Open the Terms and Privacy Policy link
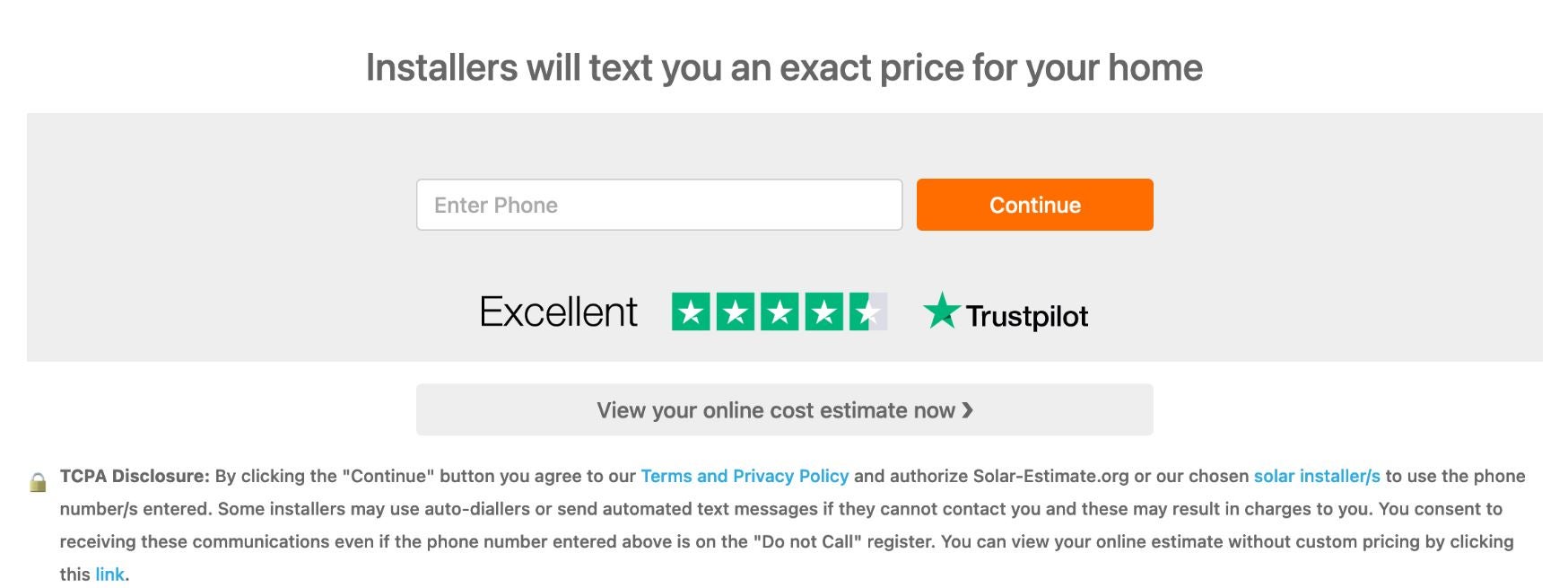 tap(744, 476)
